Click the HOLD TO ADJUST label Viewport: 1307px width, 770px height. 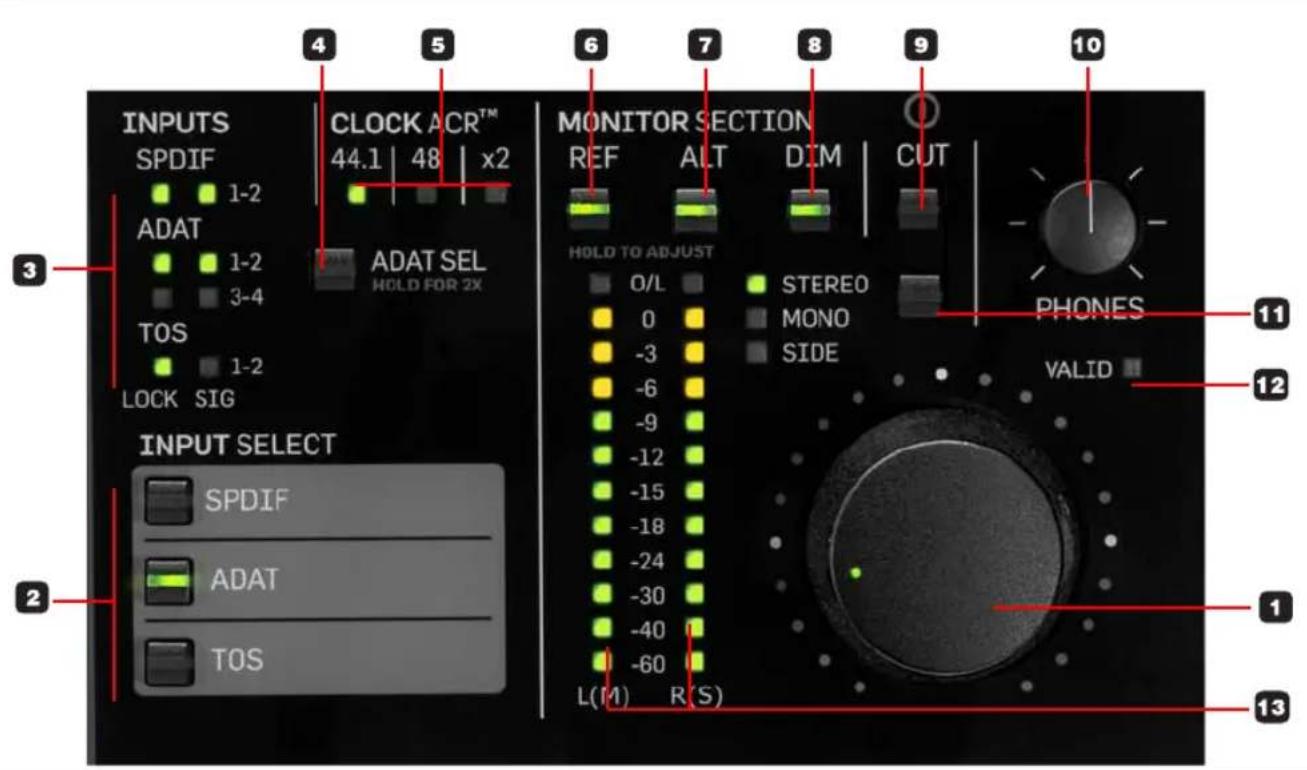tap(640, 252)
